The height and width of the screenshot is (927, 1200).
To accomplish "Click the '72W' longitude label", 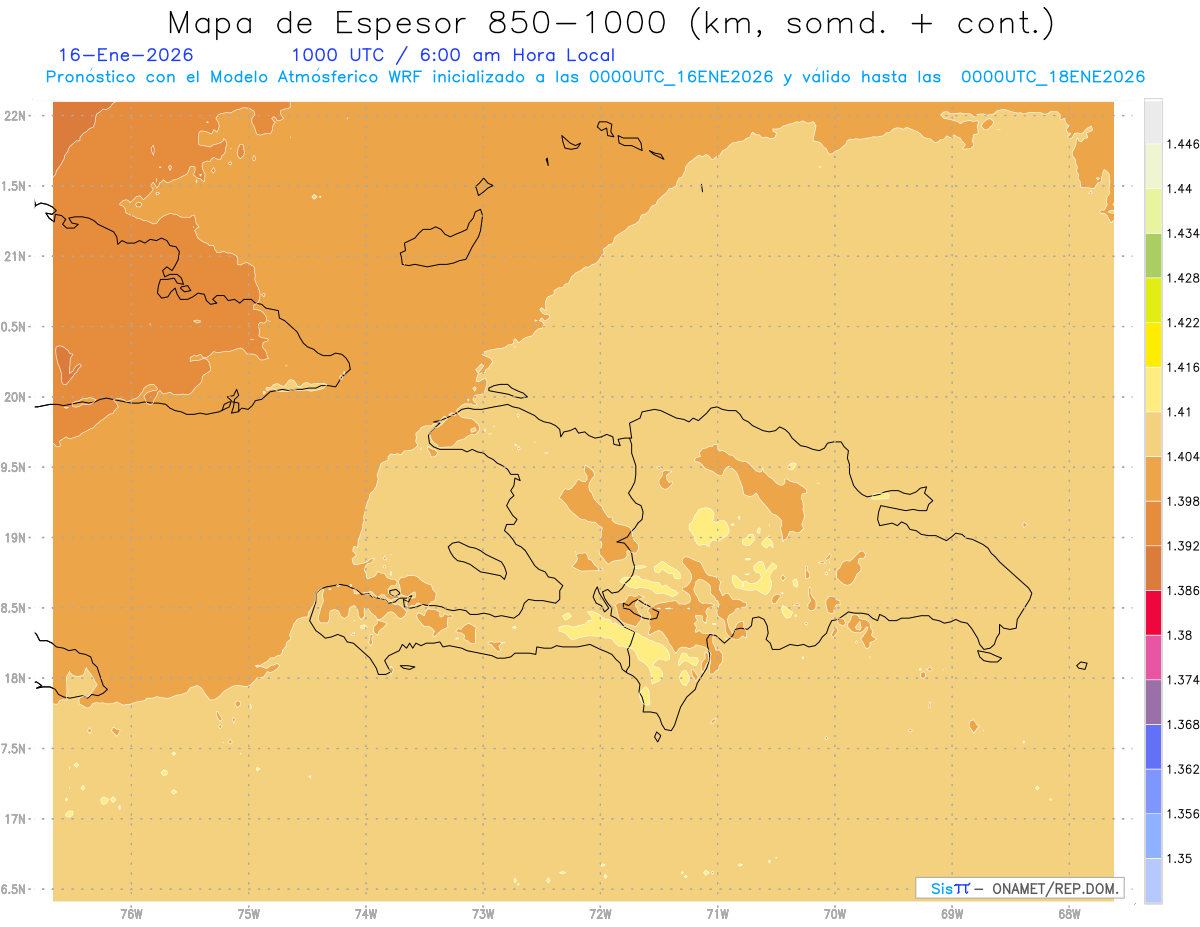I will pos(600,914).
